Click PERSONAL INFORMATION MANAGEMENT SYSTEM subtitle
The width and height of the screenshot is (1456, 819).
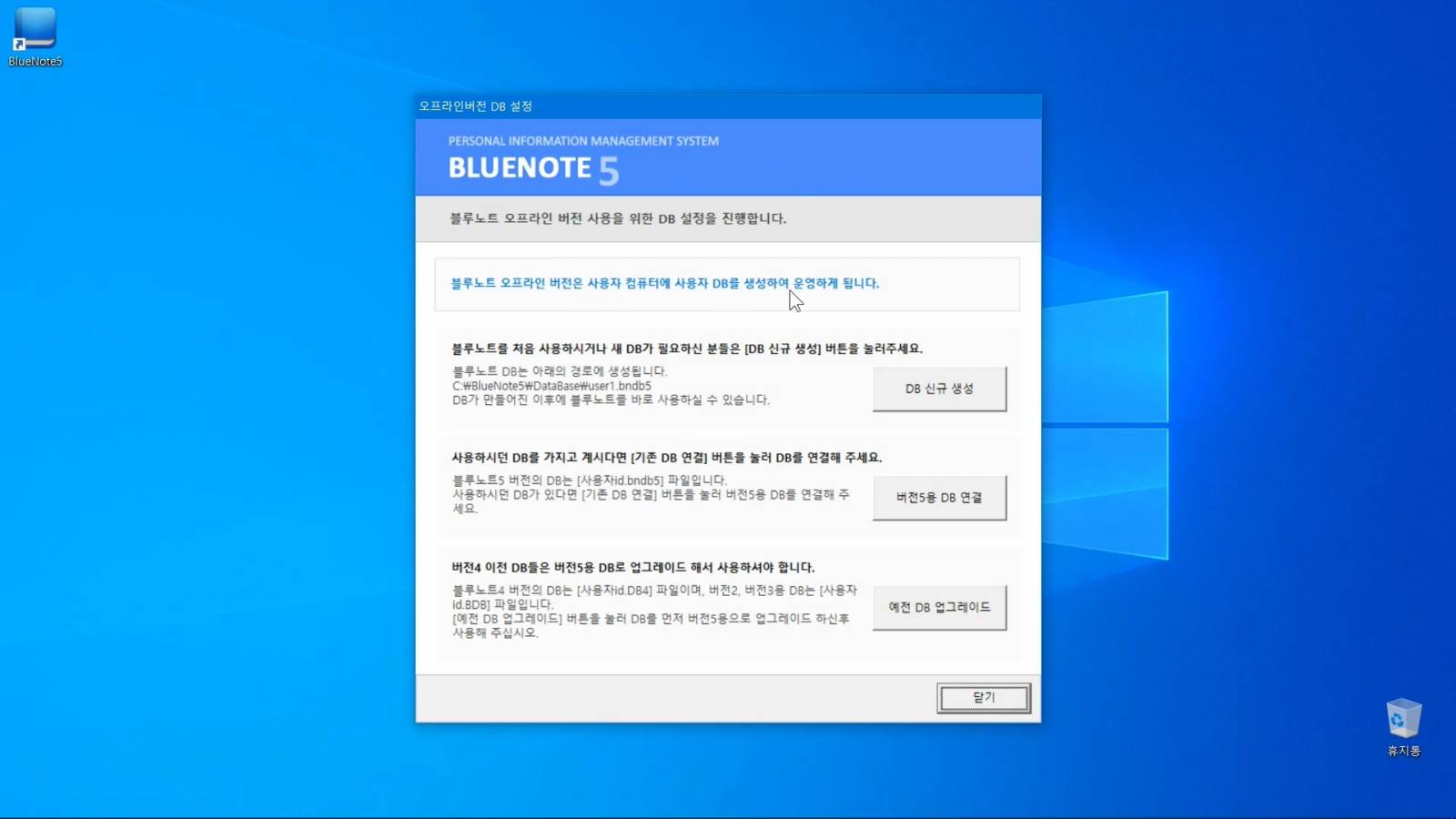click(x=583, y=141)
